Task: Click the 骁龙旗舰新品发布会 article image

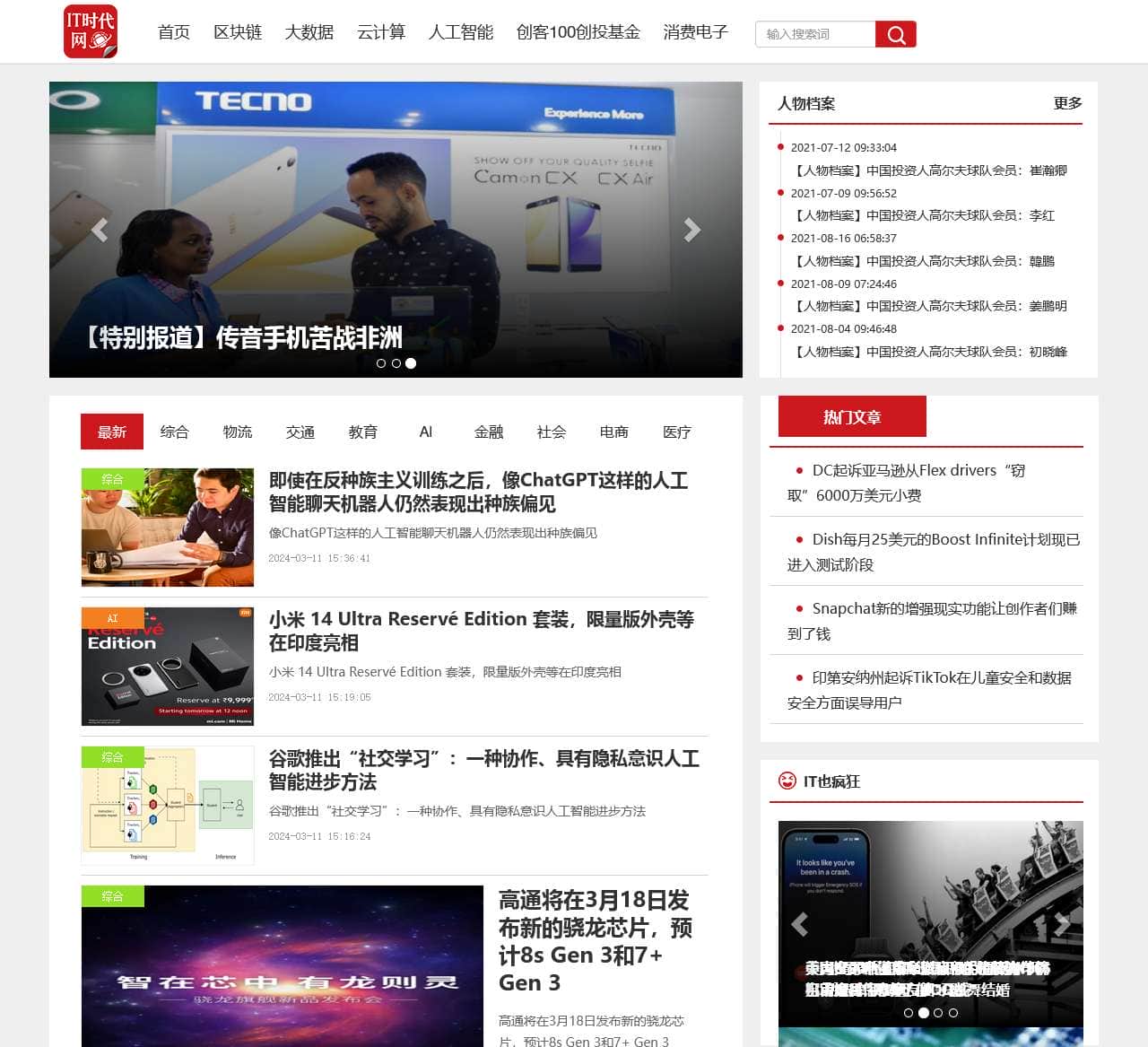Action: coord(283,966)
